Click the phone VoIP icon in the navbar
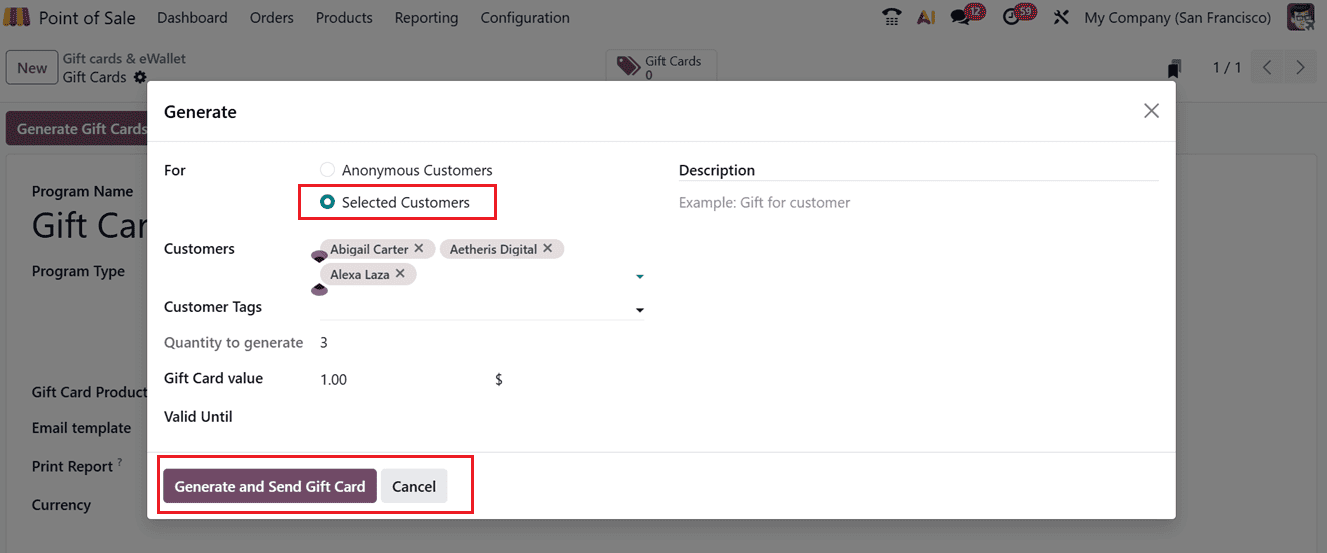Image resolution: width=1327 pixels, height=553 pixels. click(x=892, y=18)
